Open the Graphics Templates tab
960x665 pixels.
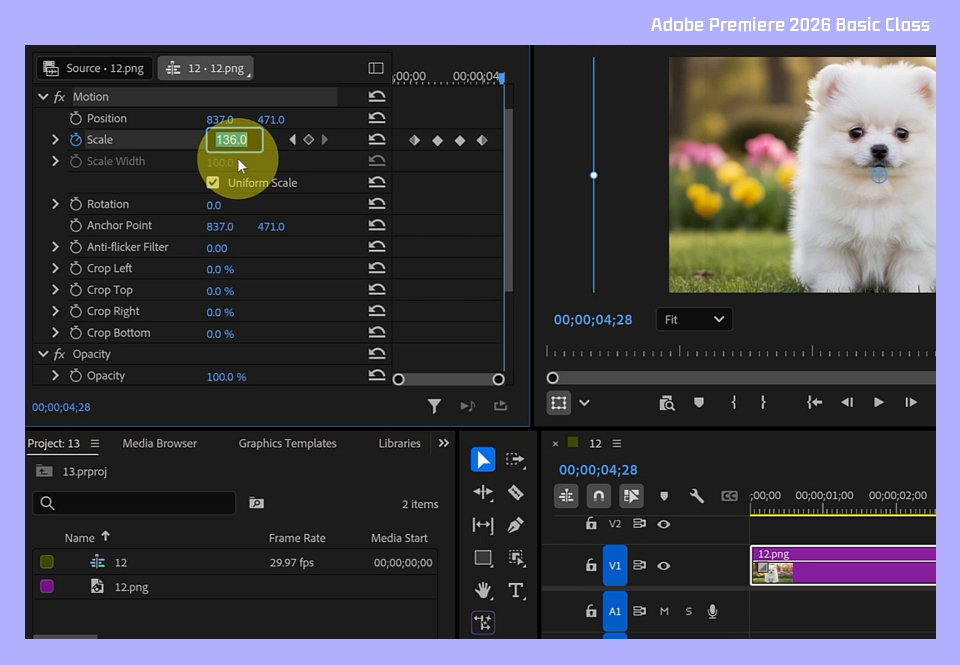[x=287, y=443]
